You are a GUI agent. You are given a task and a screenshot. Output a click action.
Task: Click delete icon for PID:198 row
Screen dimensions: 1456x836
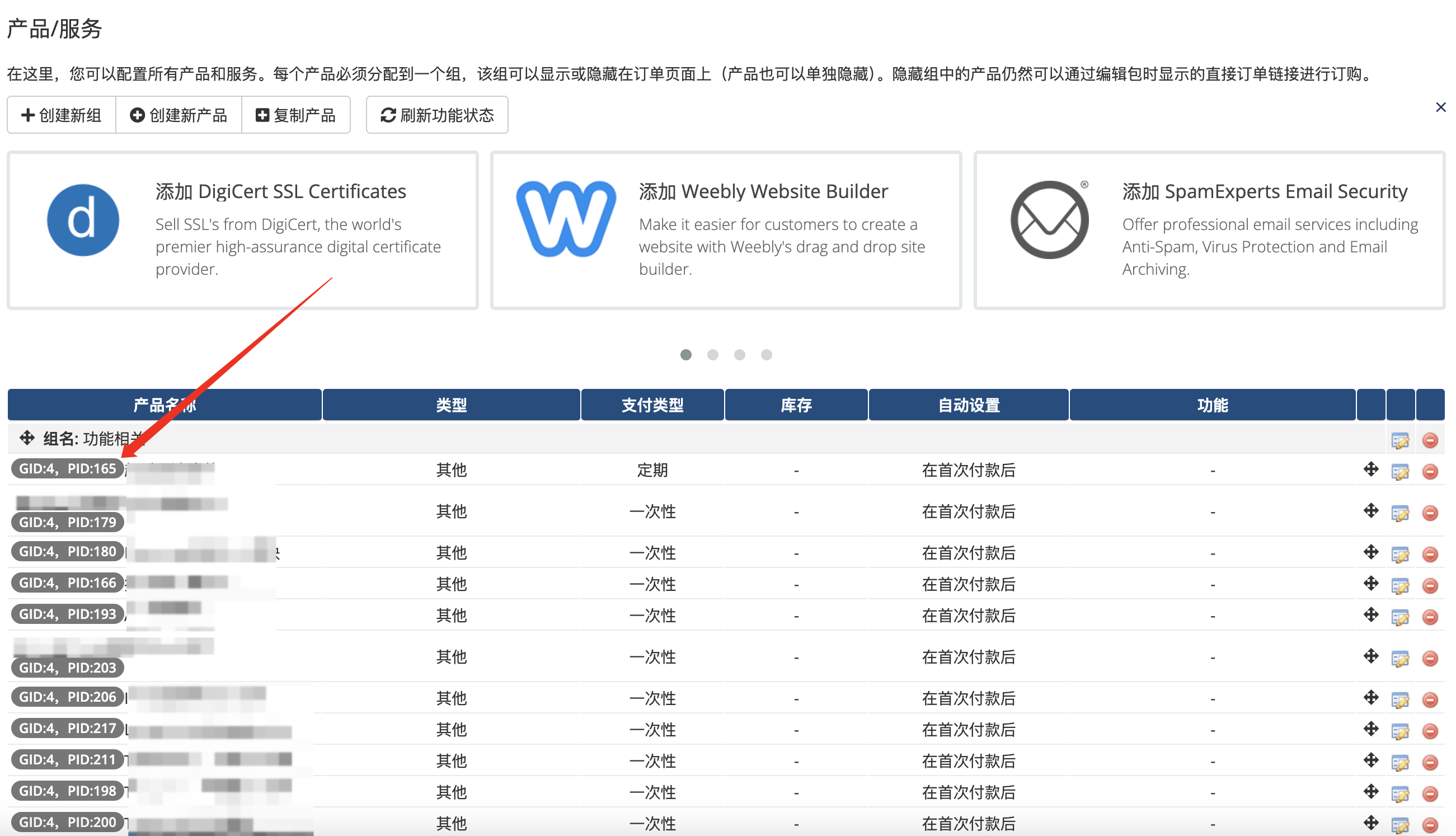click(1430, 793)
